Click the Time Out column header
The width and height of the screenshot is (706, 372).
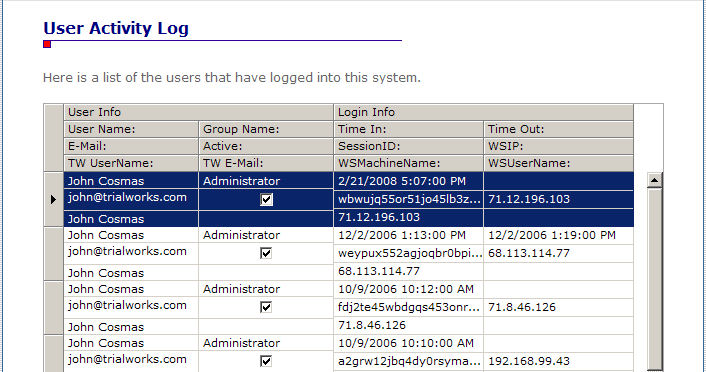[558, 129]
